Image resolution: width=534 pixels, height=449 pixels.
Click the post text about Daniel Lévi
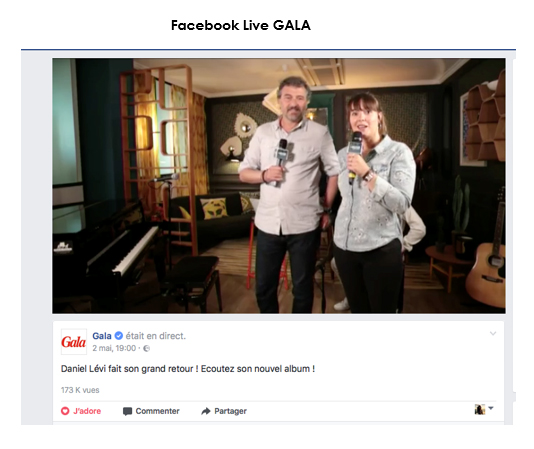pyautogui.click(x=188, y=369)
